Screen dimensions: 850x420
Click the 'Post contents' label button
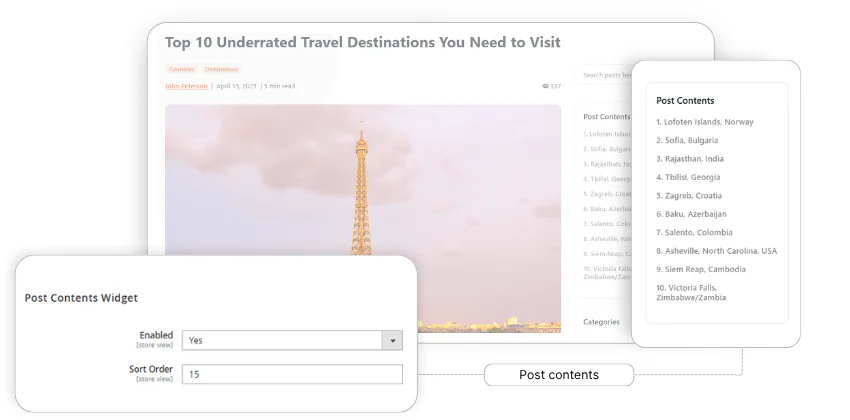(x=558, y=375)
